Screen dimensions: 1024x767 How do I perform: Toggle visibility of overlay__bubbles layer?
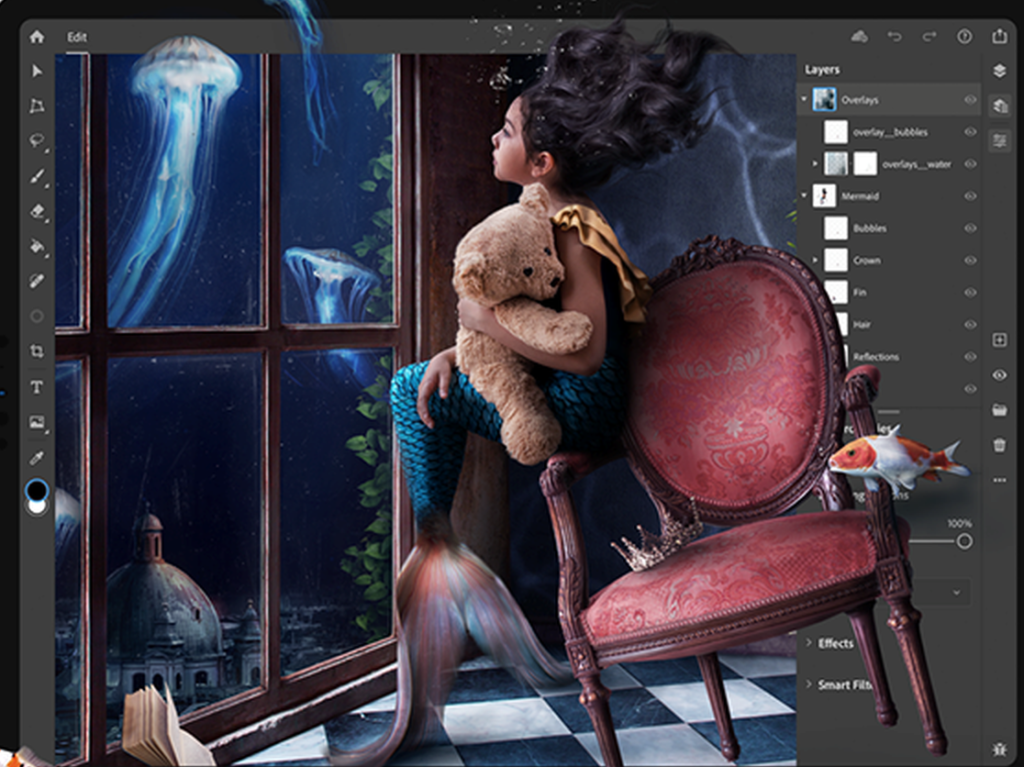click(x=970, y=132)
